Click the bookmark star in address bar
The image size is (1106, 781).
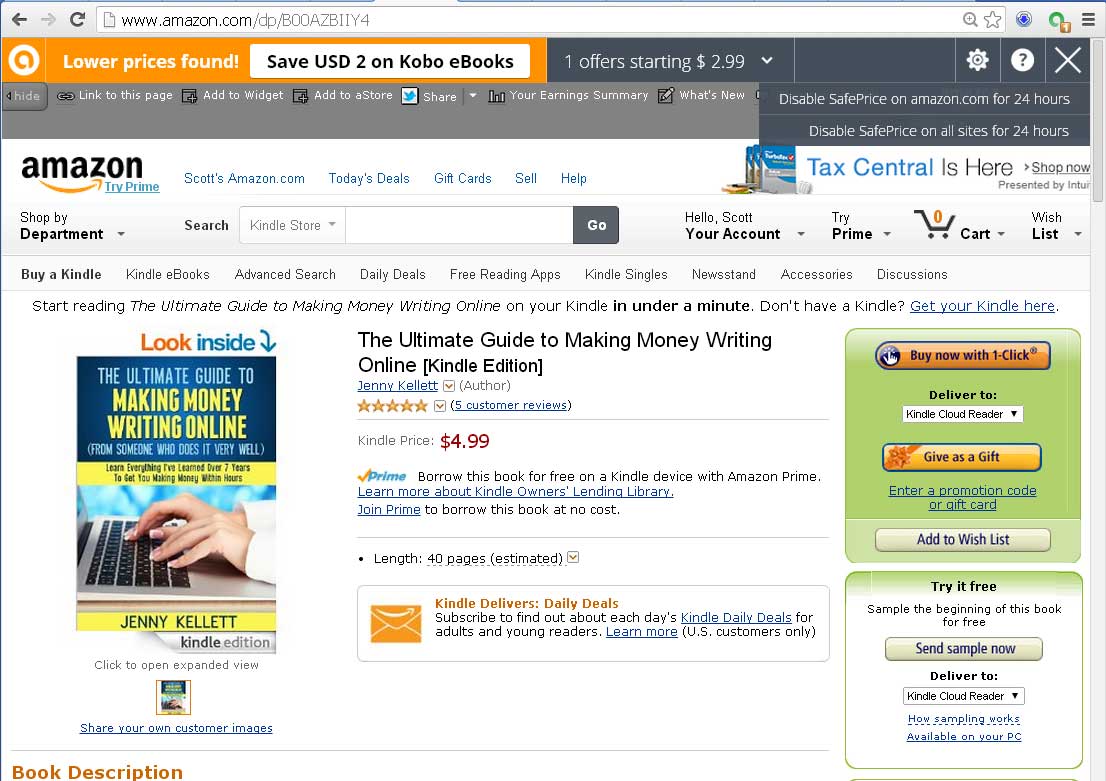[x=992, y=20]
